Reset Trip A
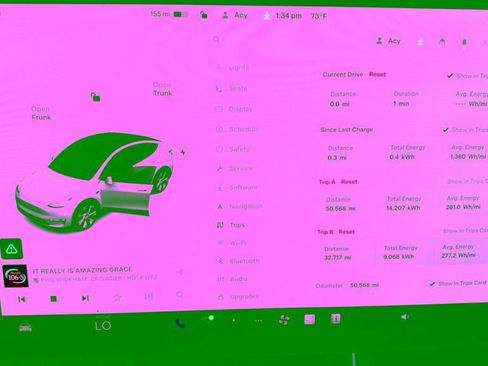This screenshot has width=488, height=366. (349, 182)
